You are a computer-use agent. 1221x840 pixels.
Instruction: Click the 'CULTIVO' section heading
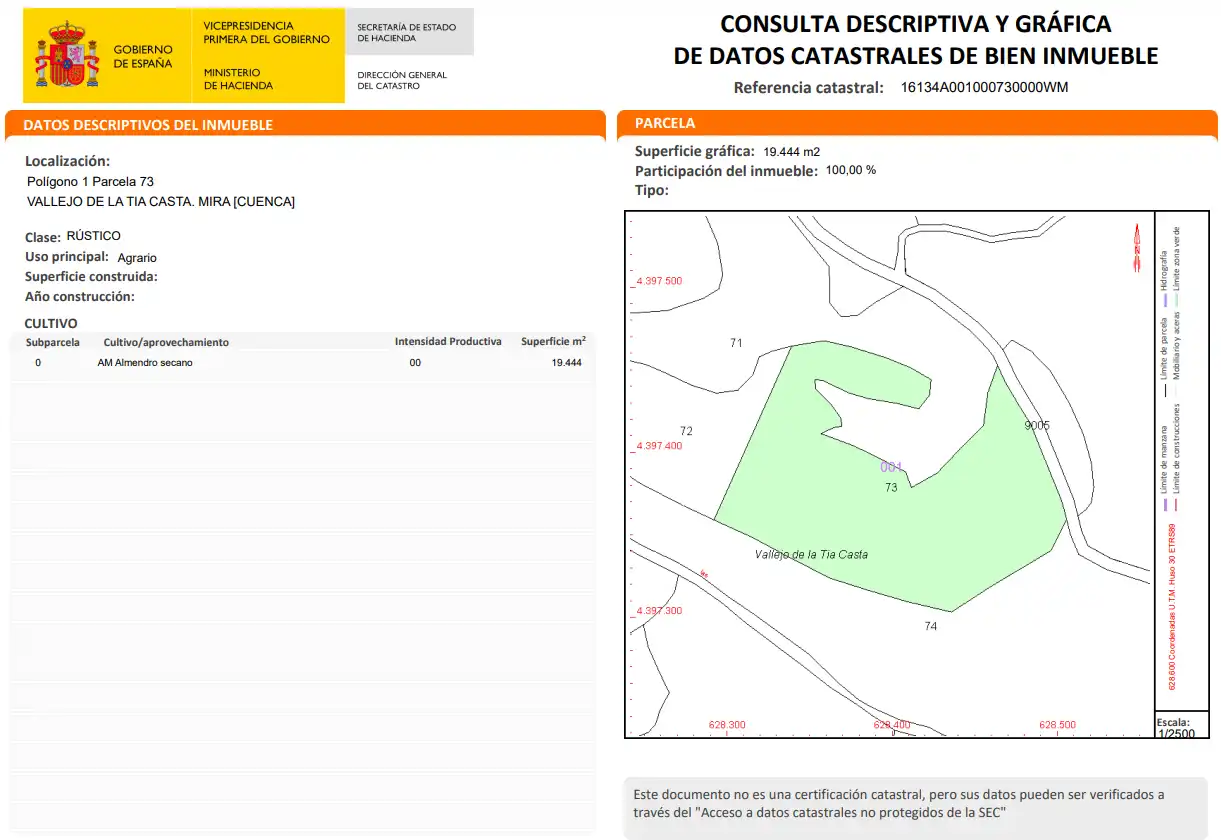click(51, 323)
